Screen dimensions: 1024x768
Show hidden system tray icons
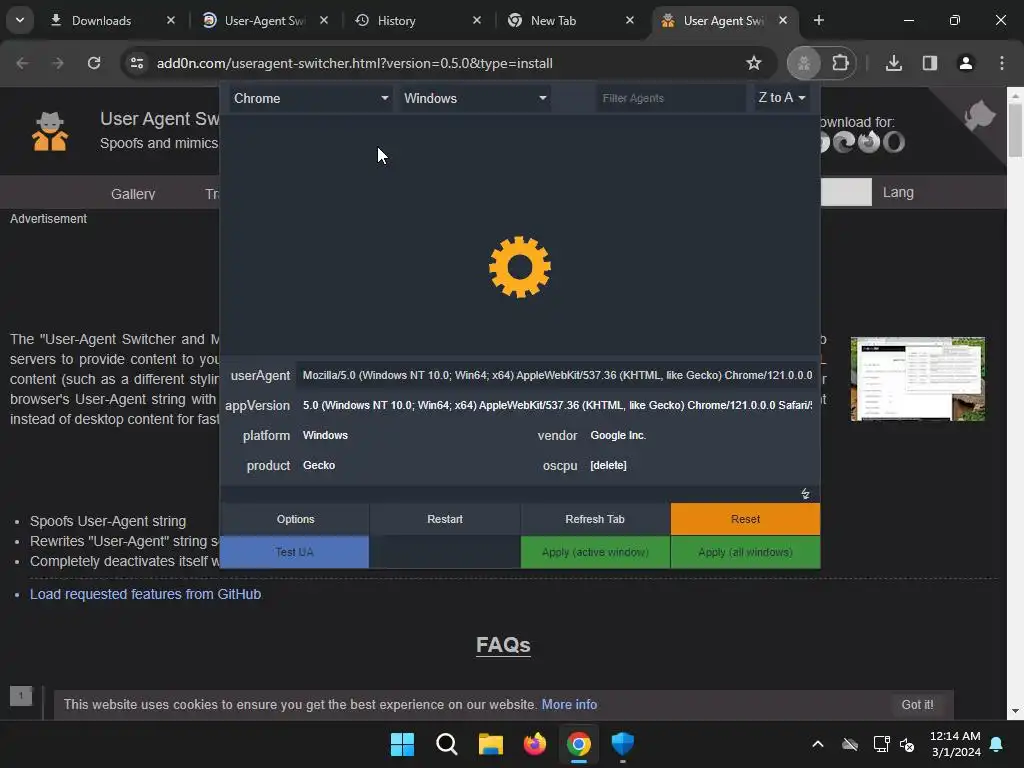point(818,744)
